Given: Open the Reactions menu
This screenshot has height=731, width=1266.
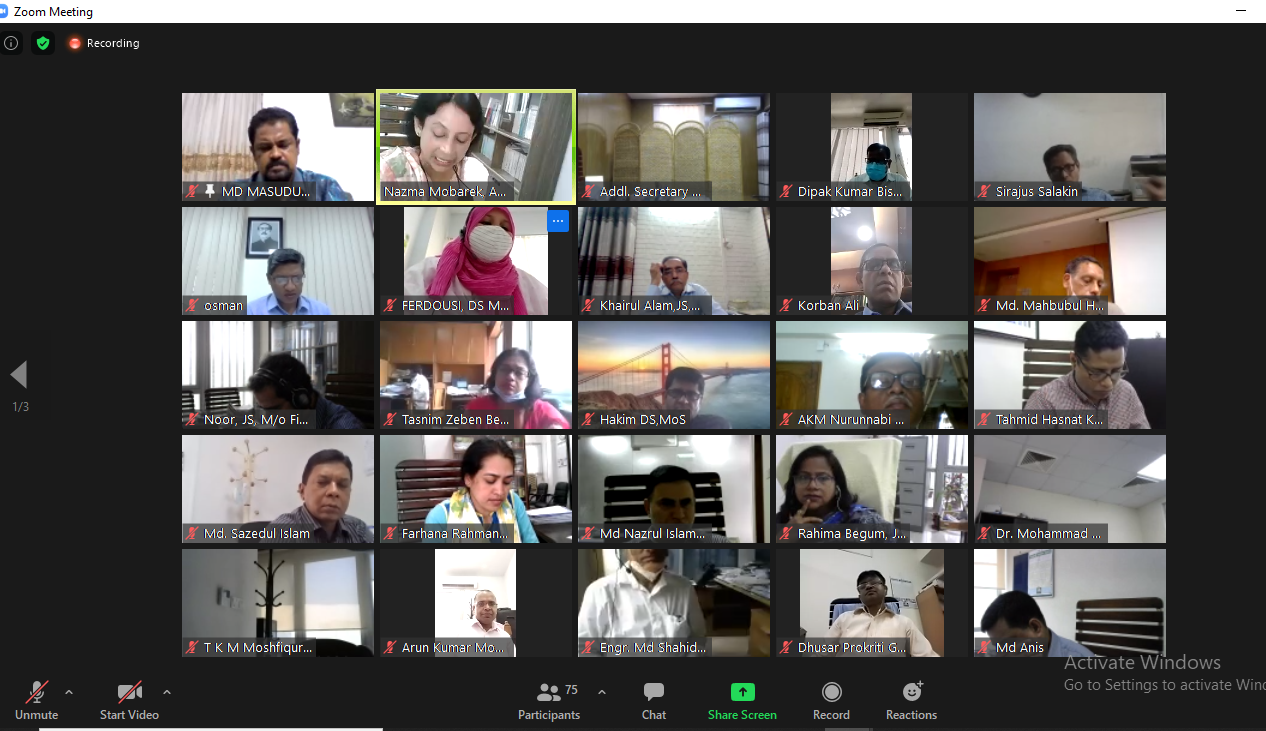Looking at the screenshot, I should coord(911,700).
